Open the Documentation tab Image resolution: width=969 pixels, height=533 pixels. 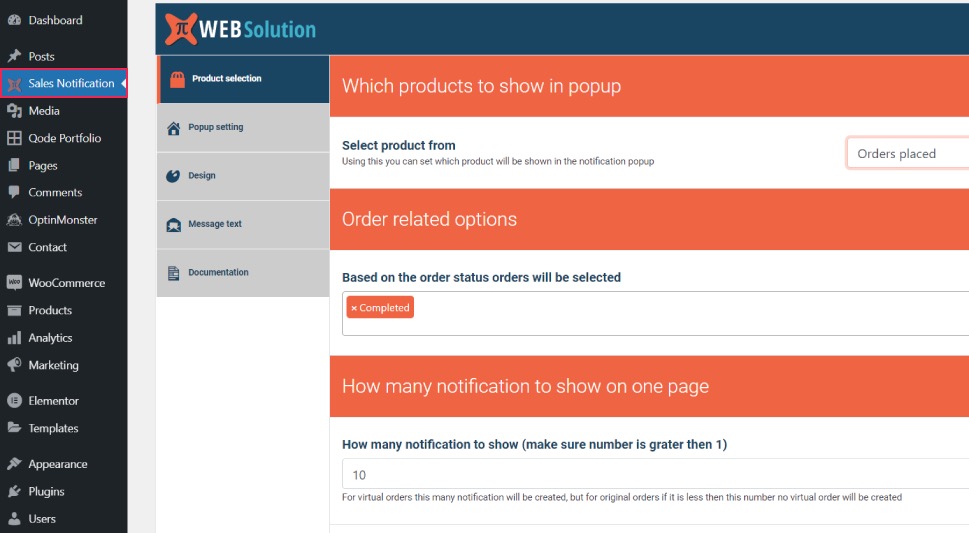[243, 273]
